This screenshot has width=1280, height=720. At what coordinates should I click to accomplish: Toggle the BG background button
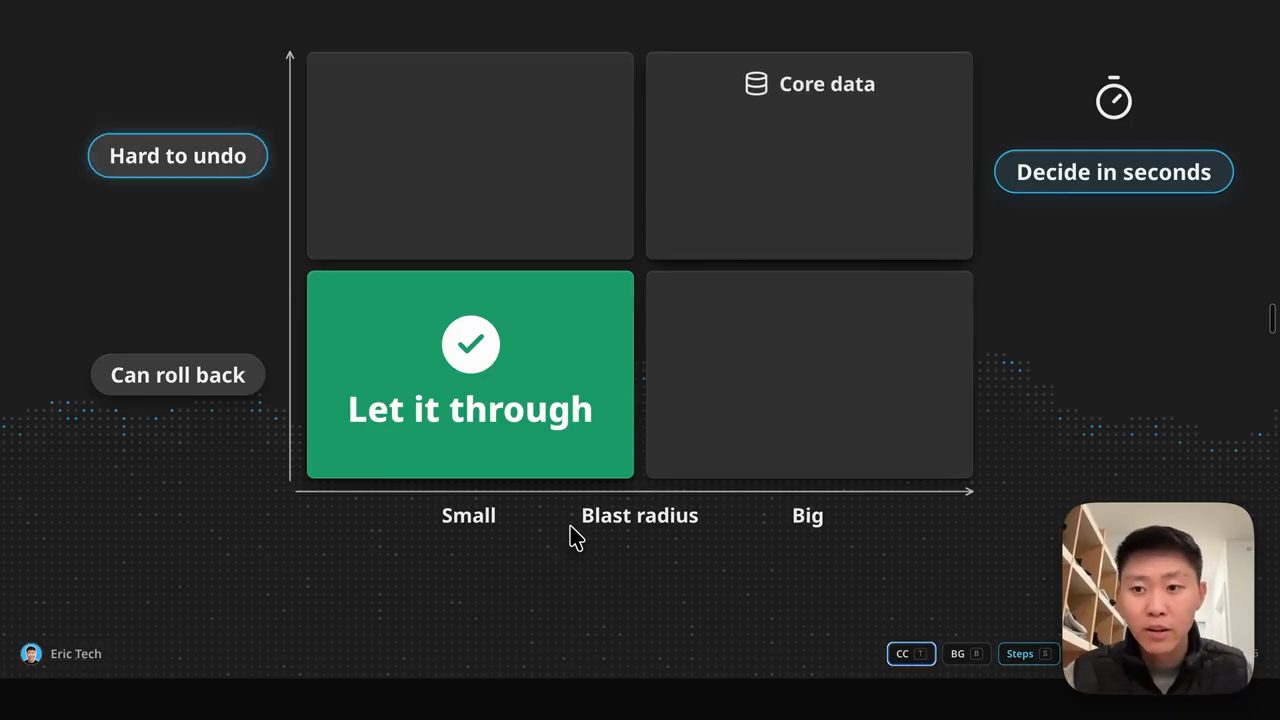click(x=966, y=654)
